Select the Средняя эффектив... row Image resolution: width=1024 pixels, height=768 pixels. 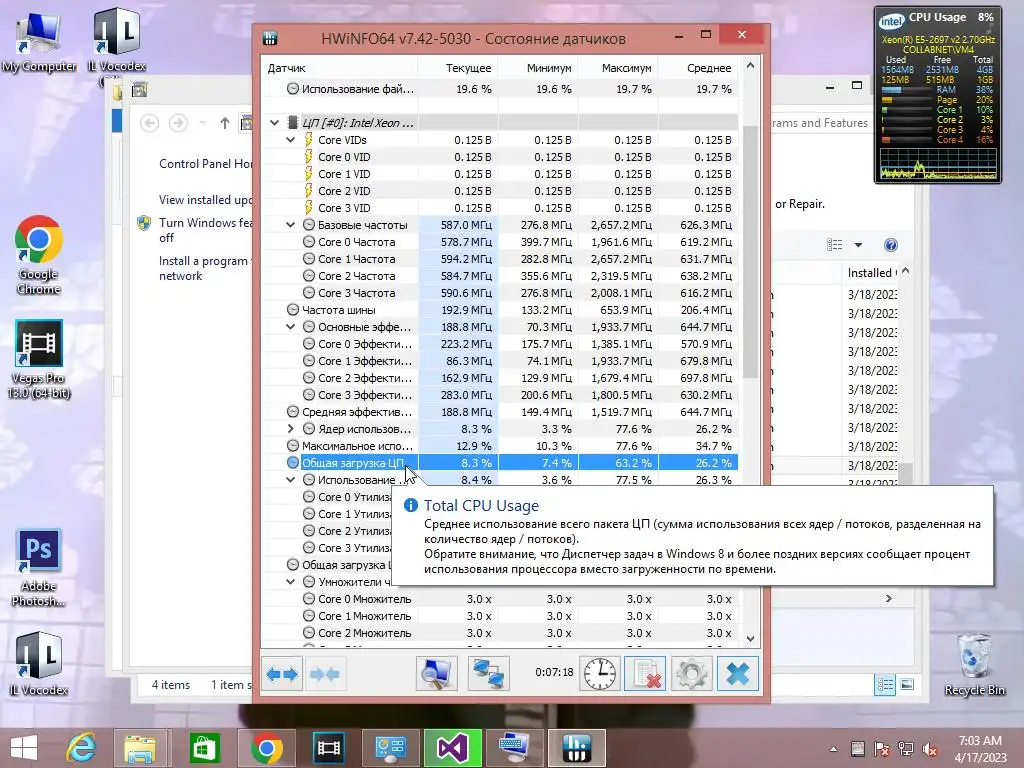500,412
